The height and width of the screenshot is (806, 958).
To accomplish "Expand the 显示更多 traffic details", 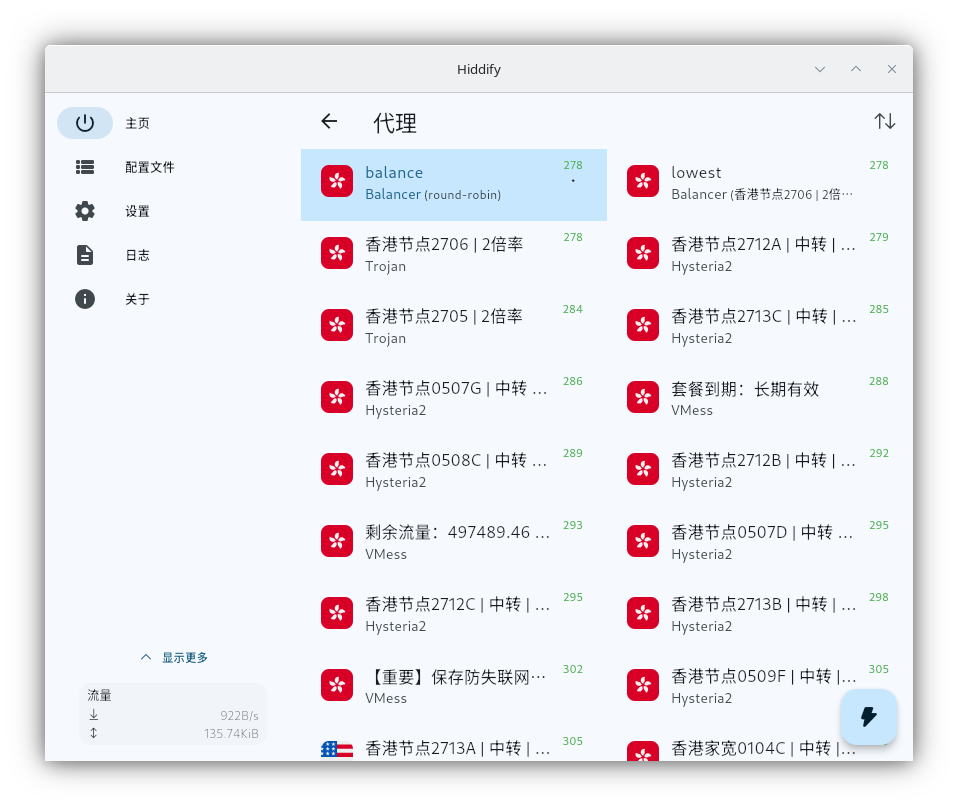I will coord(174,657).
